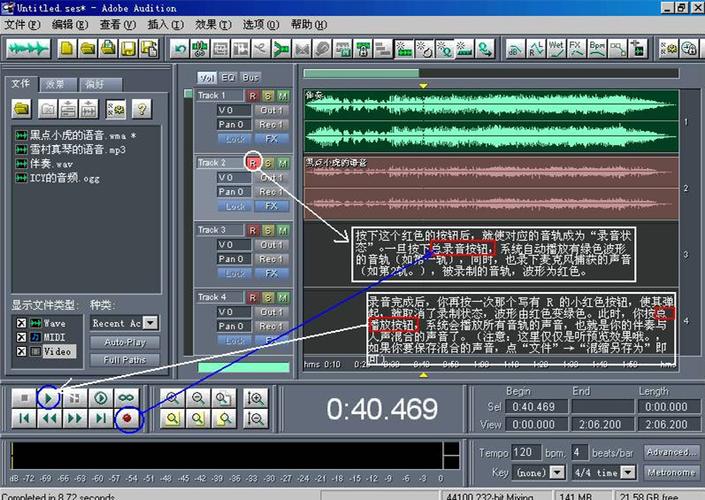Click the Play looped infinity button
Screen dimensions: 705x500
pyautogui.click(x=126, y=397)
